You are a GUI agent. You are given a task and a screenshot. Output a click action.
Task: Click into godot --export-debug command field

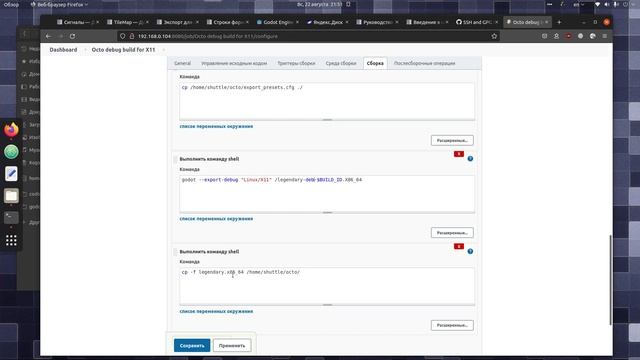327,193
